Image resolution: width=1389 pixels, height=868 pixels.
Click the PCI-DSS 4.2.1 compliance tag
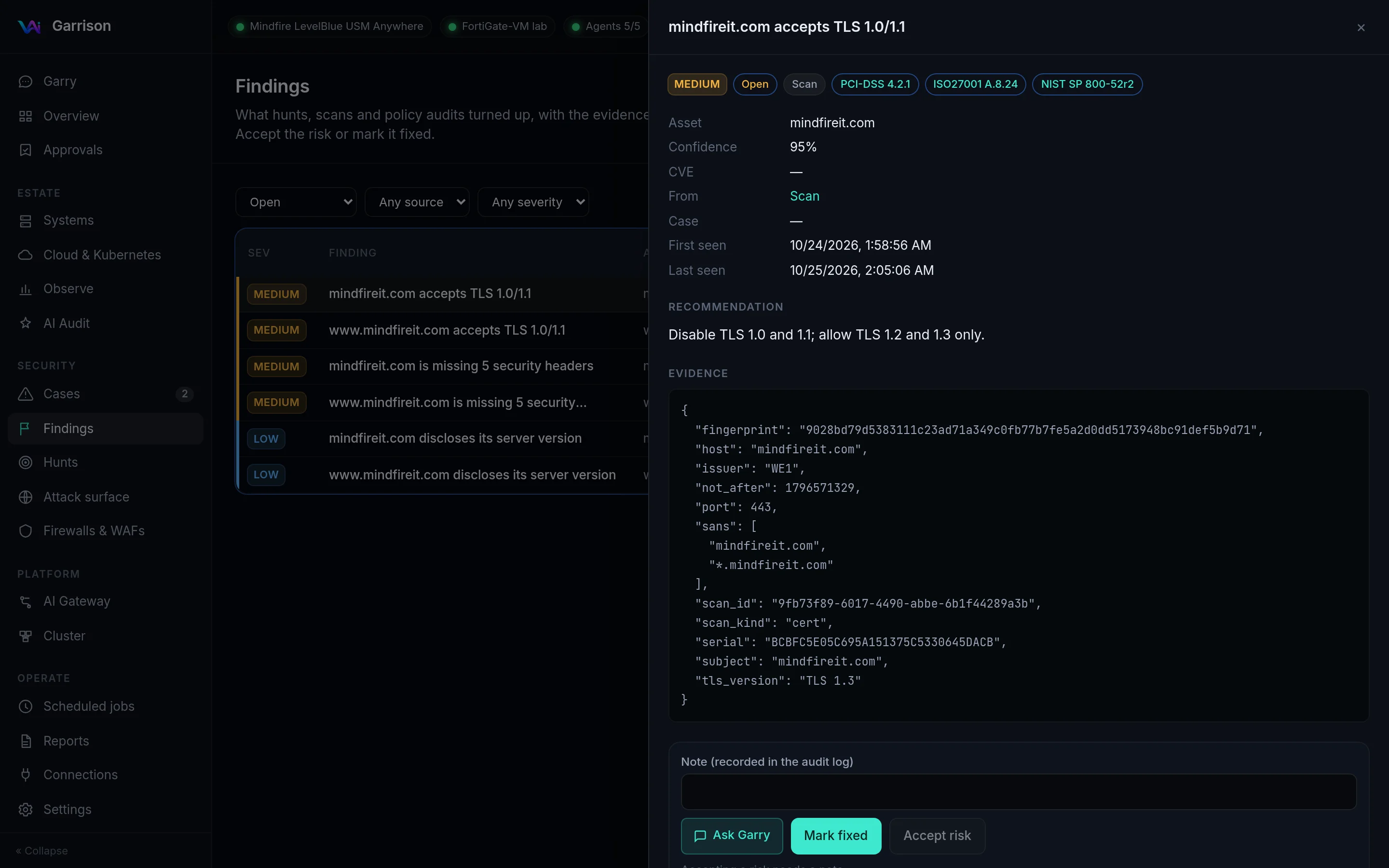click(875, 84)
